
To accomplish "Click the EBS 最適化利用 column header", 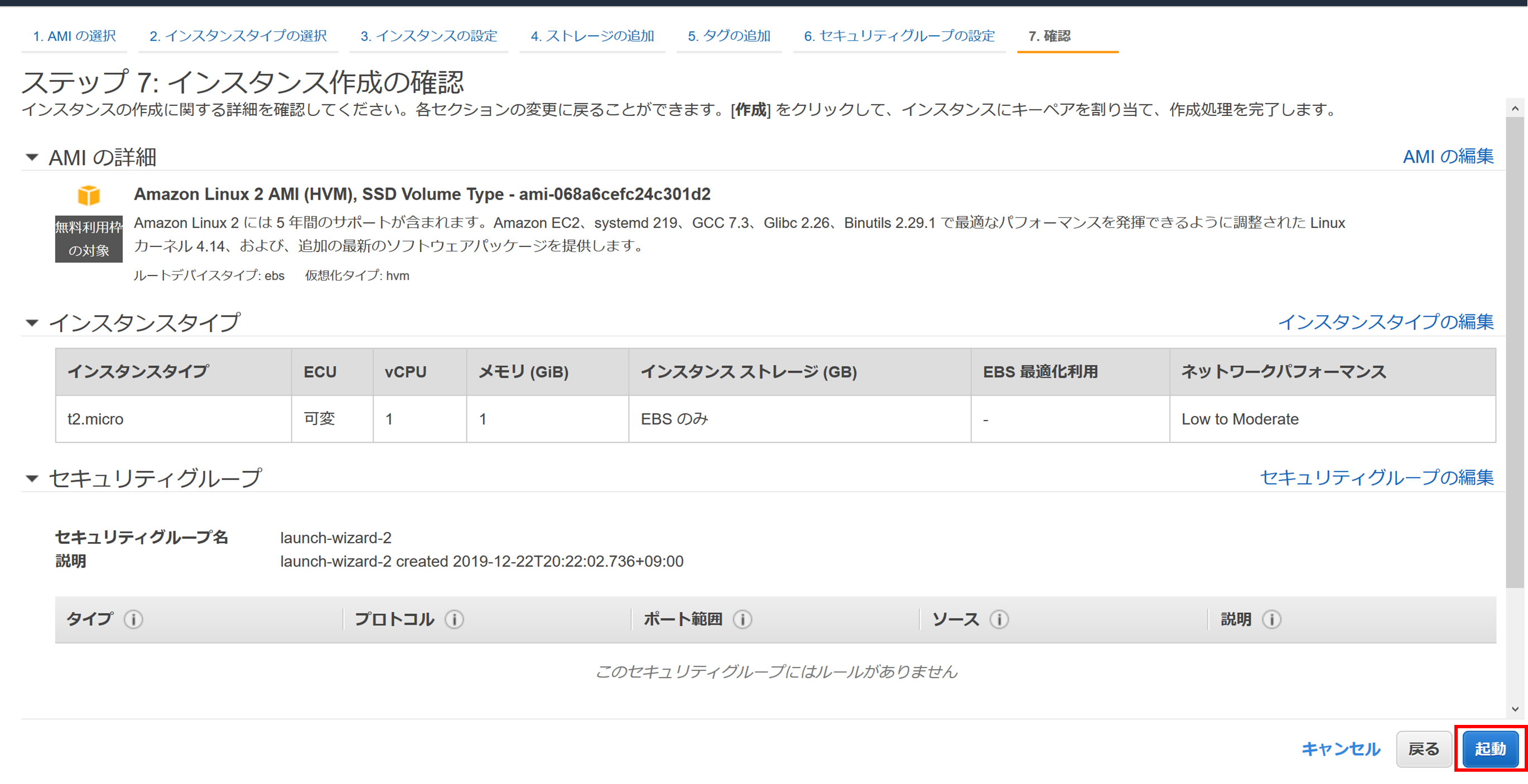I will 1070,372.
